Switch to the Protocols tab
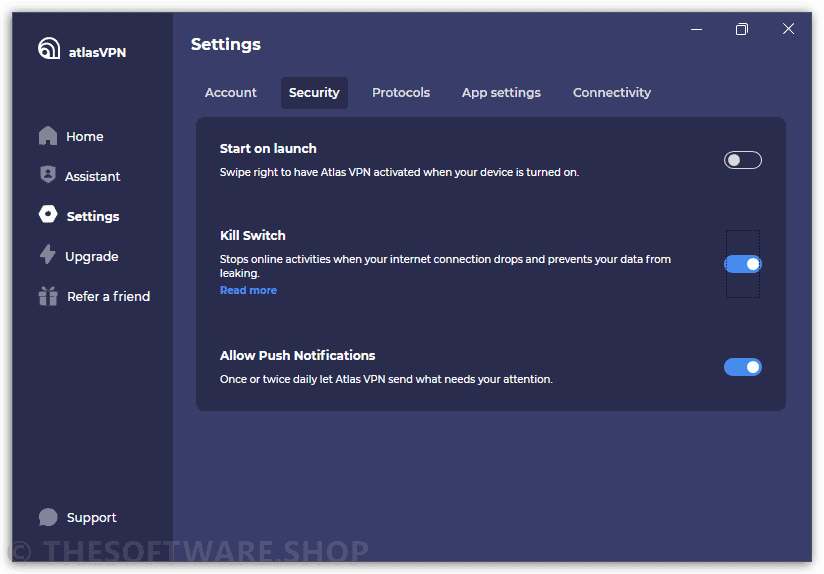Screen dimensions: 824x574 tap(401, 93)
